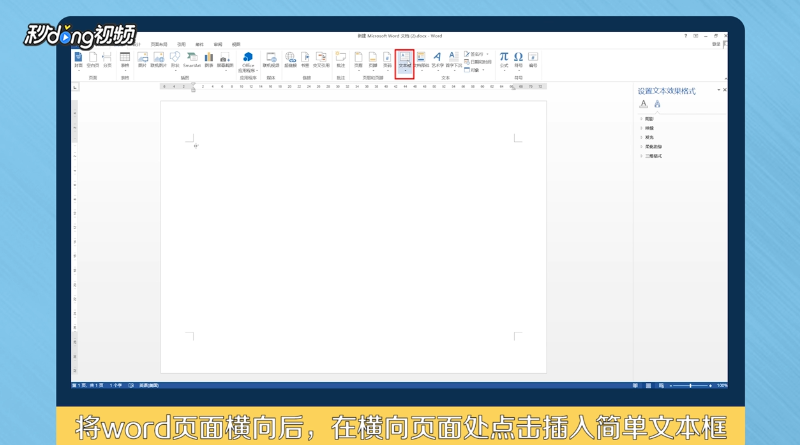Open the Symbol (Ω) button
This screenshot has width=800, height=445.
(518, 60)
